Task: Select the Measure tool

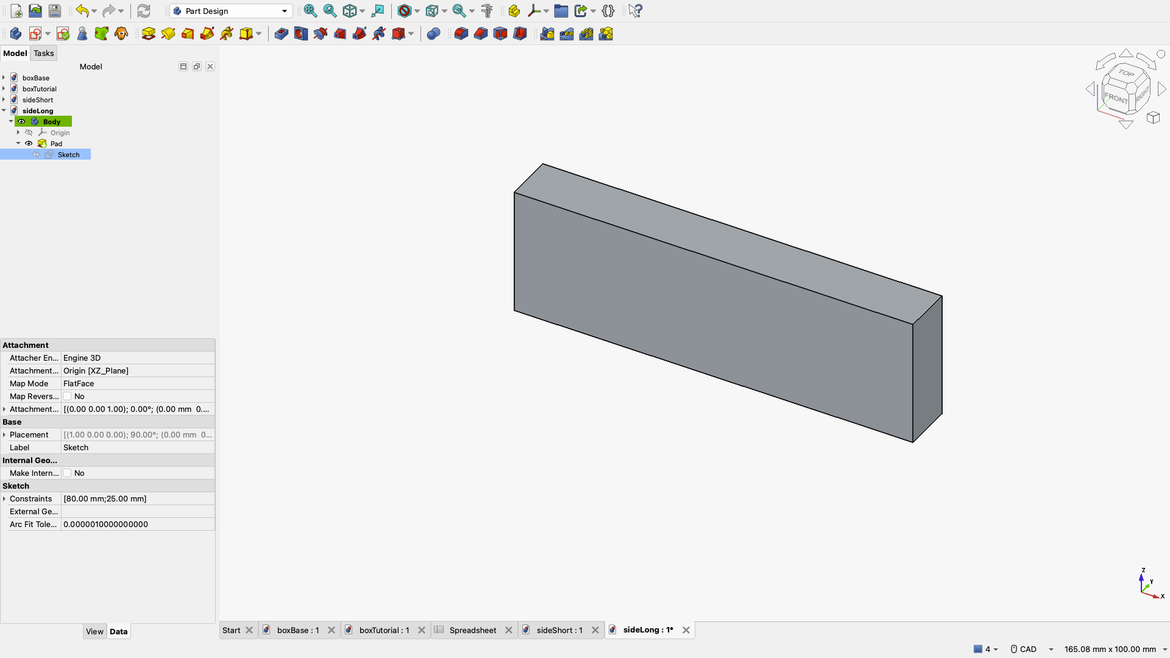Action: pyautogui.click(x=487, y=10)
